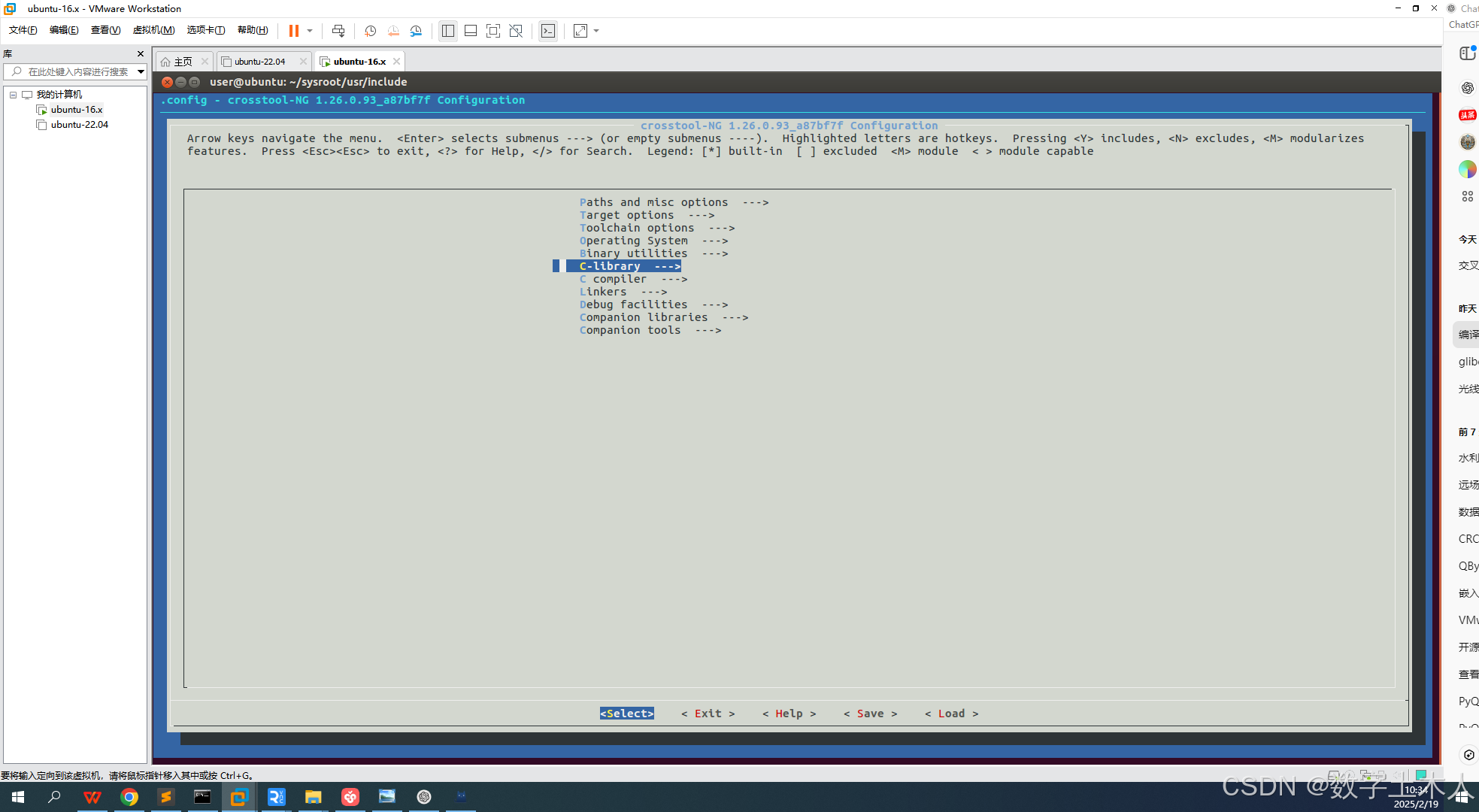Click the pause virtual machine icon
Screen dimensions: 1479x812
[x=293, y=31]
